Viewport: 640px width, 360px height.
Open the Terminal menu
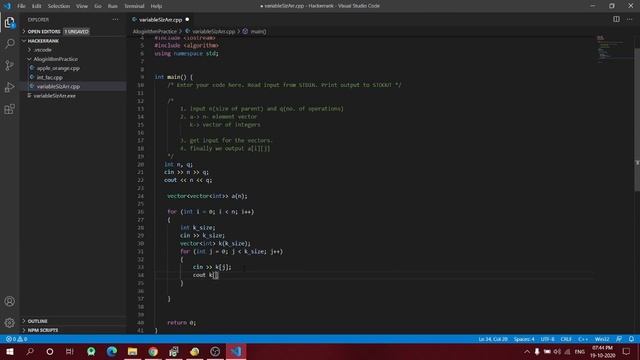[x=134, y=6]
